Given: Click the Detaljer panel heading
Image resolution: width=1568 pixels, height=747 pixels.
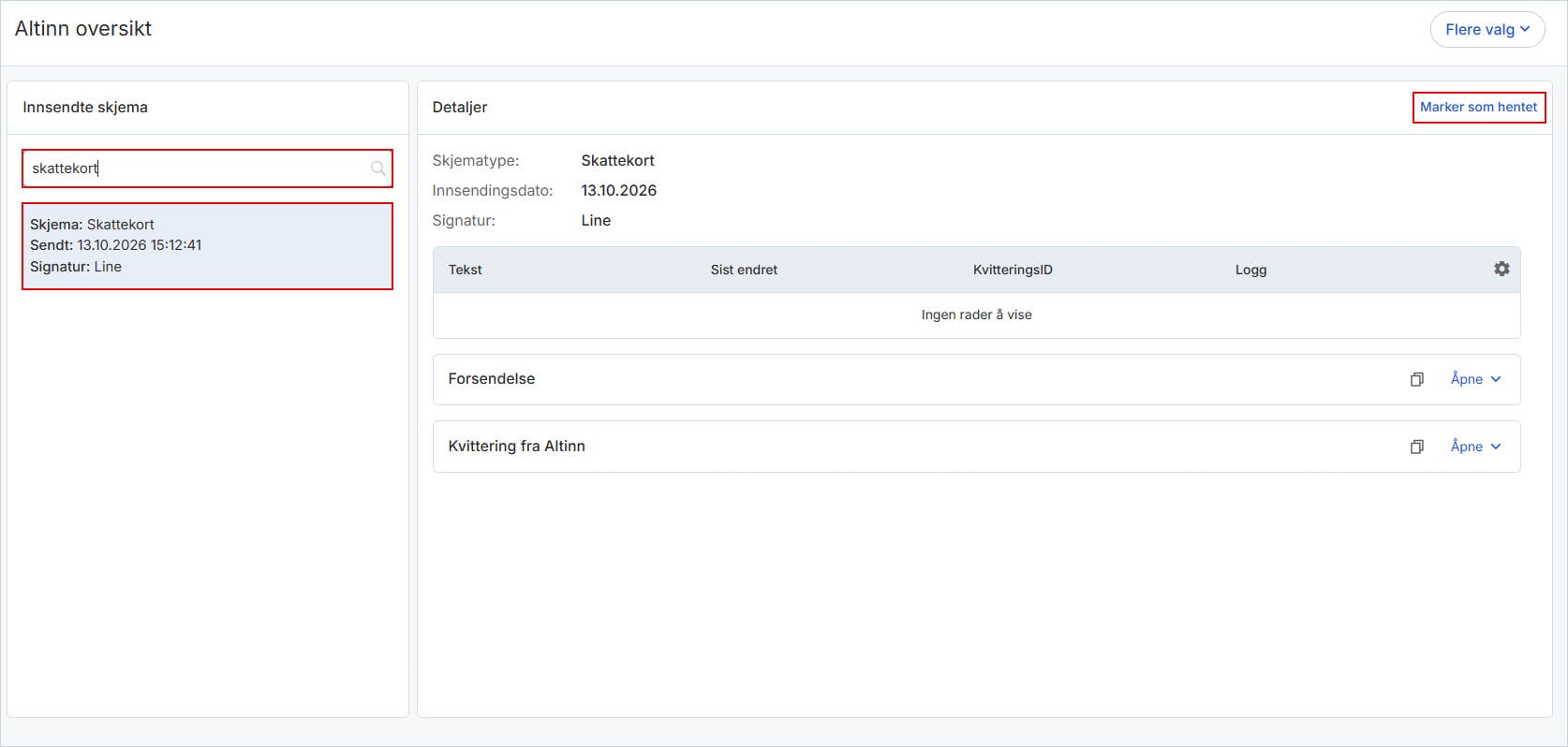Looking at the screenshot, I should tap(460, 107).
